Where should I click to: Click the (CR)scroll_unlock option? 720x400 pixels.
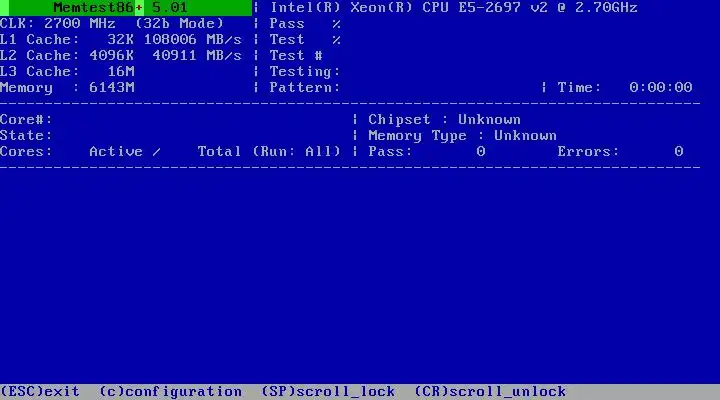click(490, 392)
